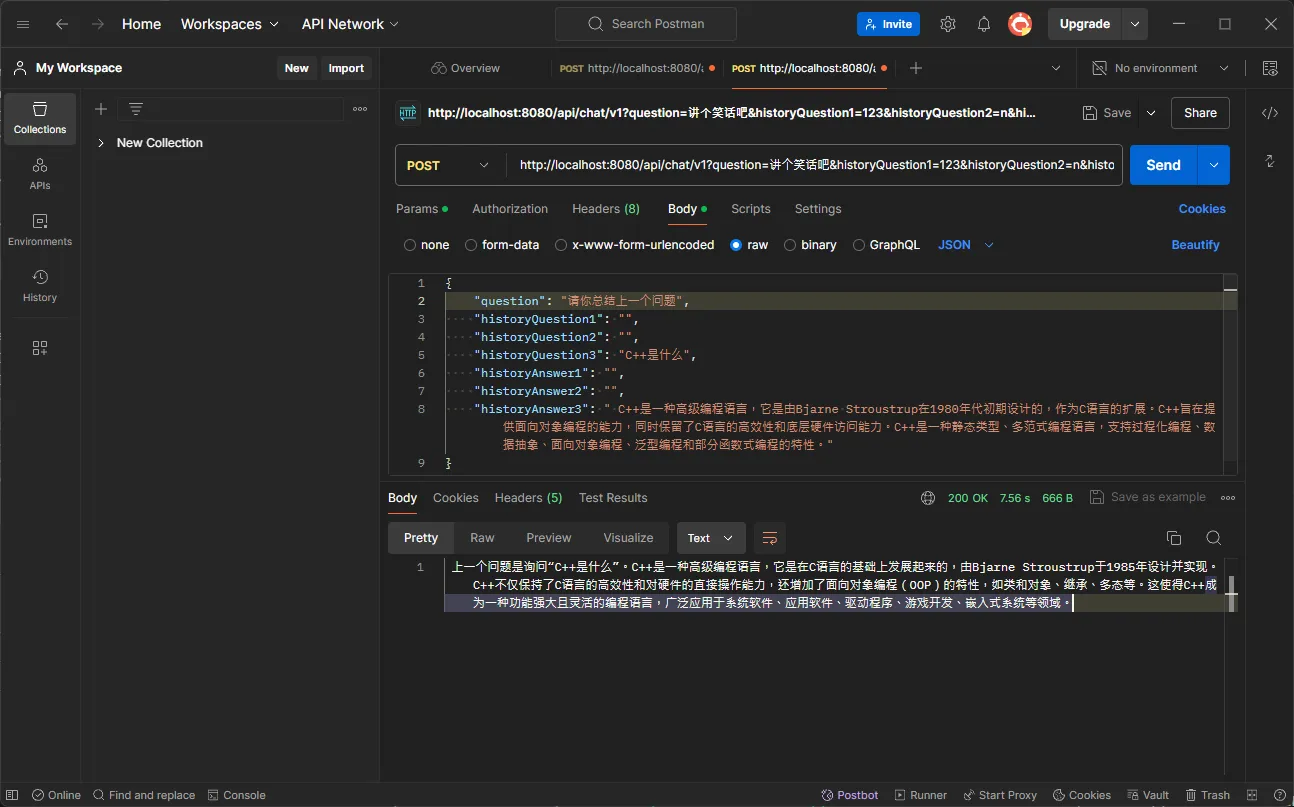
Task: Click the blue Send button
Action: coord(1162,166)
